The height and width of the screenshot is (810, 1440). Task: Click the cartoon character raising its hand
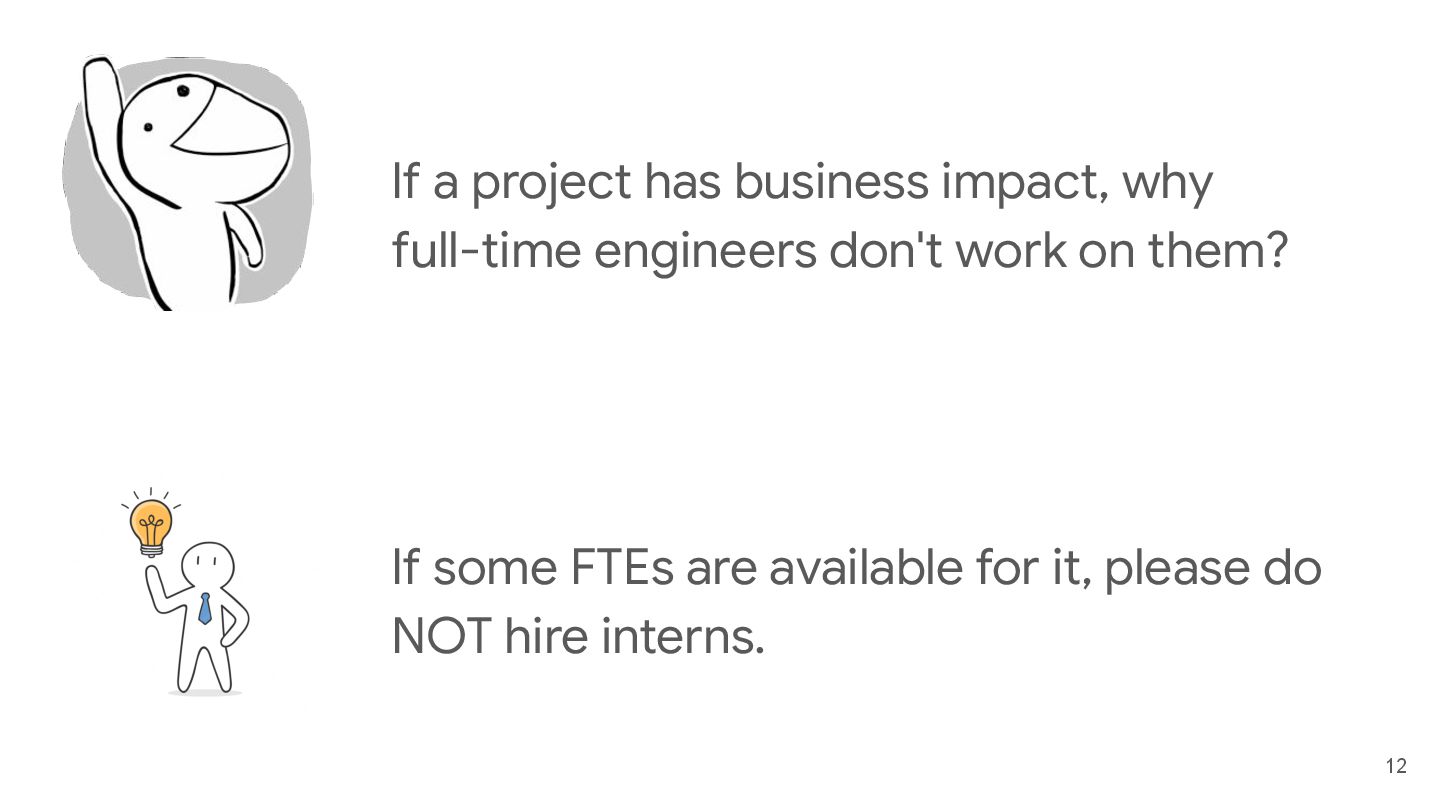[x=190, y=180]
